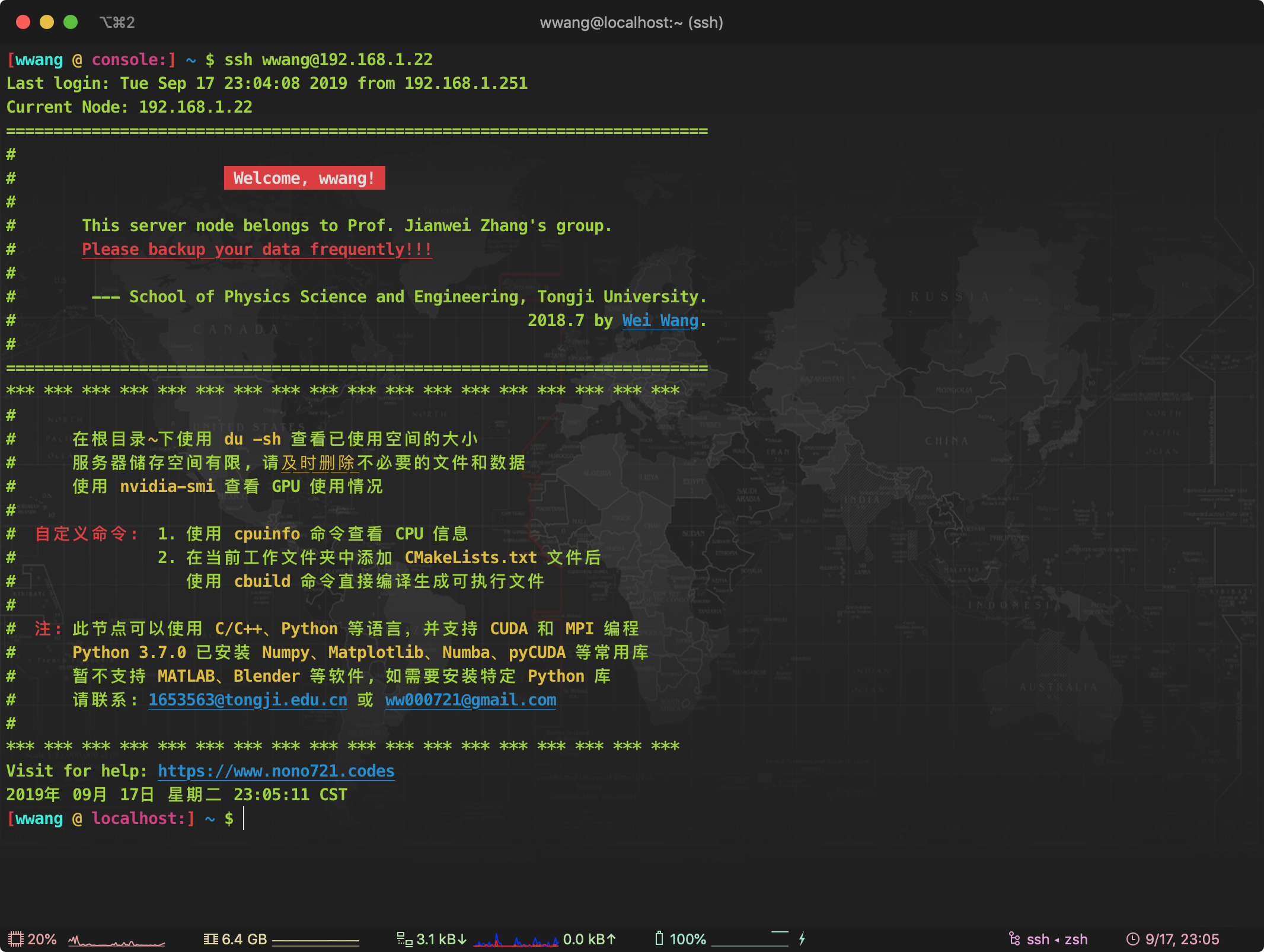Viewport: 1264px width, 952px height.
Task: Click the red Welcome, wwang! banner
Action: (x=304, y=178)
